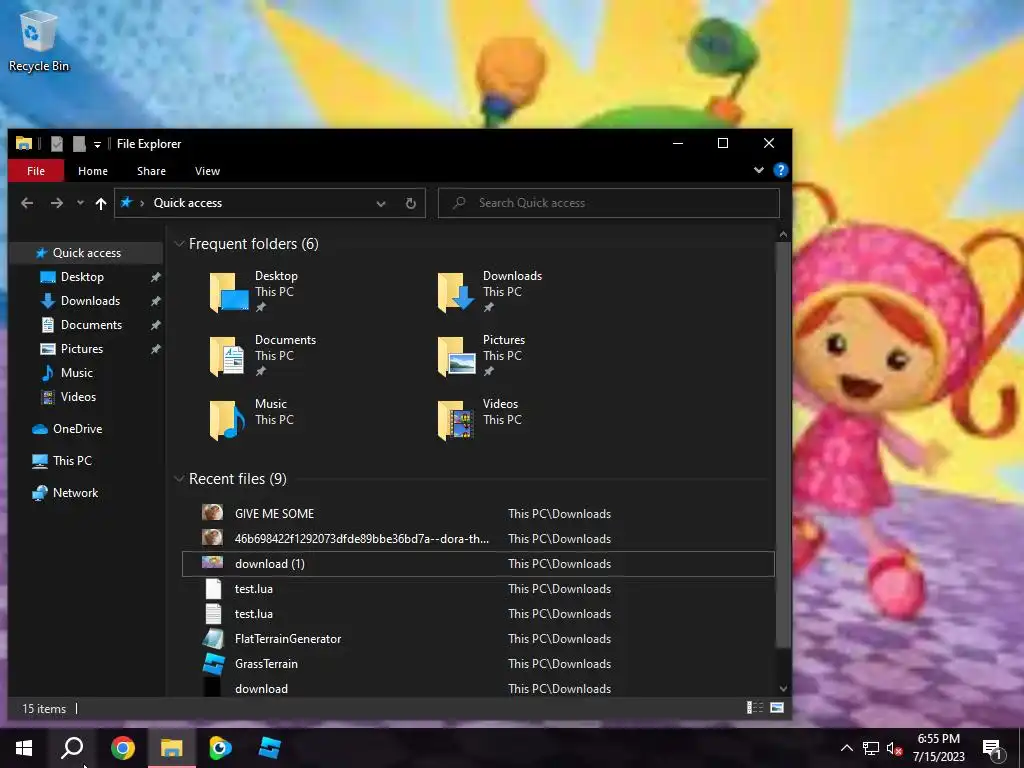Switch to the Details view layout

pos(755,708)
